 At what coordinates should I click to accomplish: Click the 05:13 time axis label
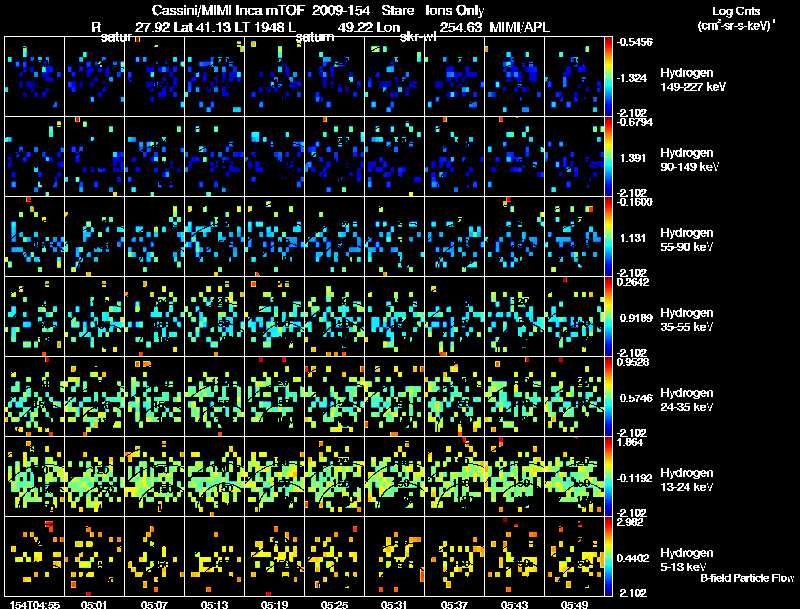click(214, 605)
